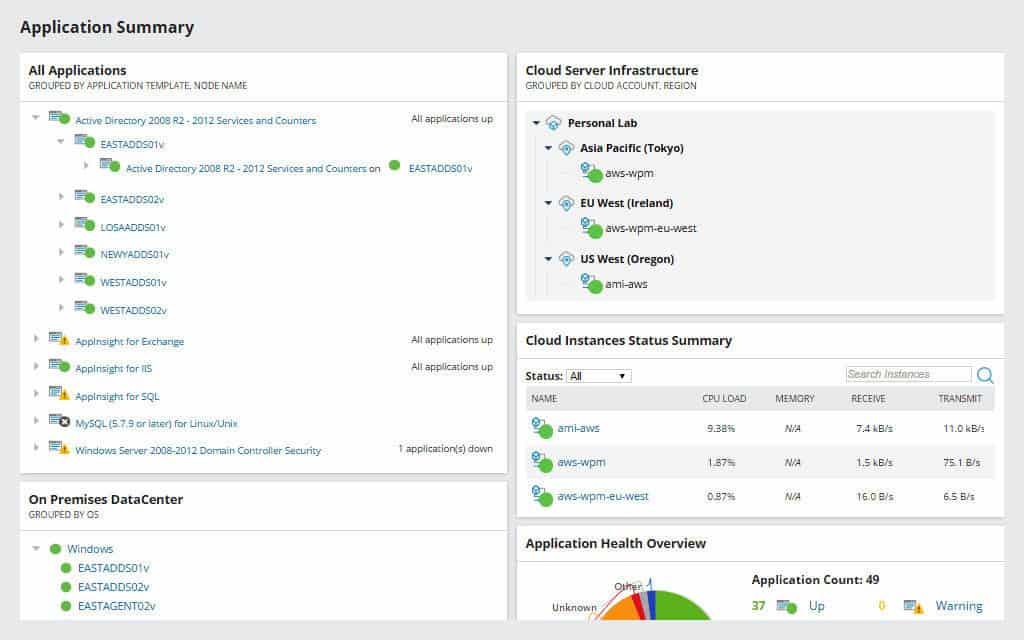Open the Up link in Application Health Overview
The width and height of the screenshot is (1024, 640).
tap(816, 606)
